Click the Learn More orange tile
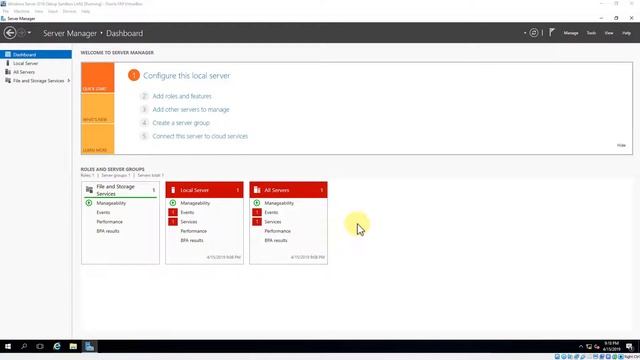This screenshot has height=360, width=640. (98, 139)
